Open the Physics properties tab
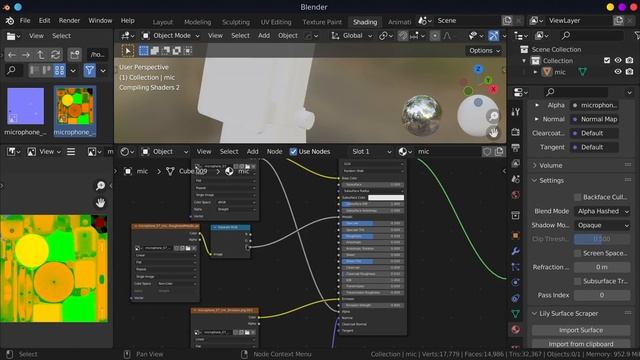This screenshot has height=360, width=640. coord(516,282)
